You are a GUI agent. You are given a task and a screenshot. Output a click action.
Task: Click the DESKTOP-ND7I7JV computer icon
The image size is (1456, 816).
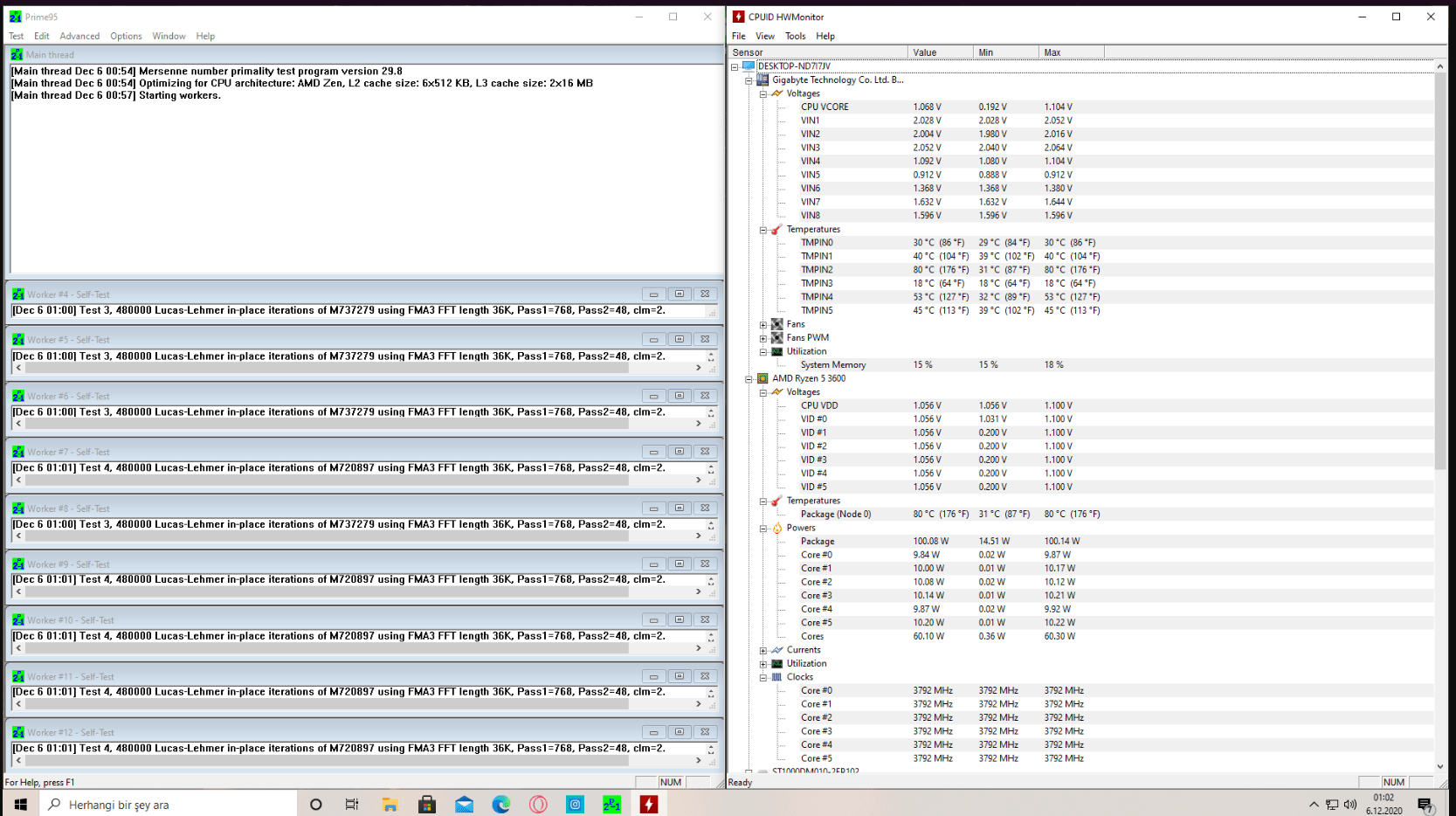(749, 66)
